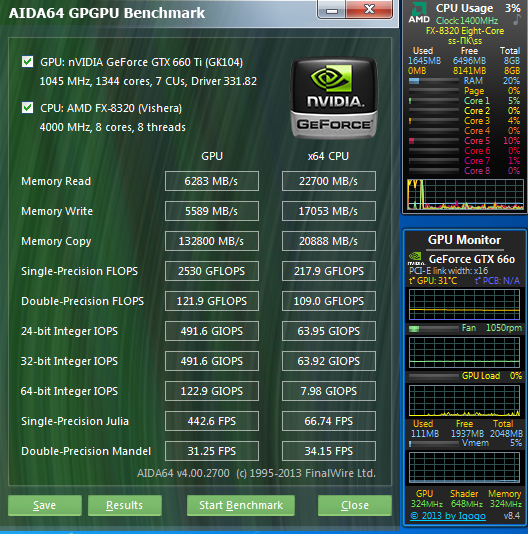Viewport: 528px width, 534px height.
Task: Uncheck the CPU AMD FX-8320 checkbox
Action: point(28,108)
